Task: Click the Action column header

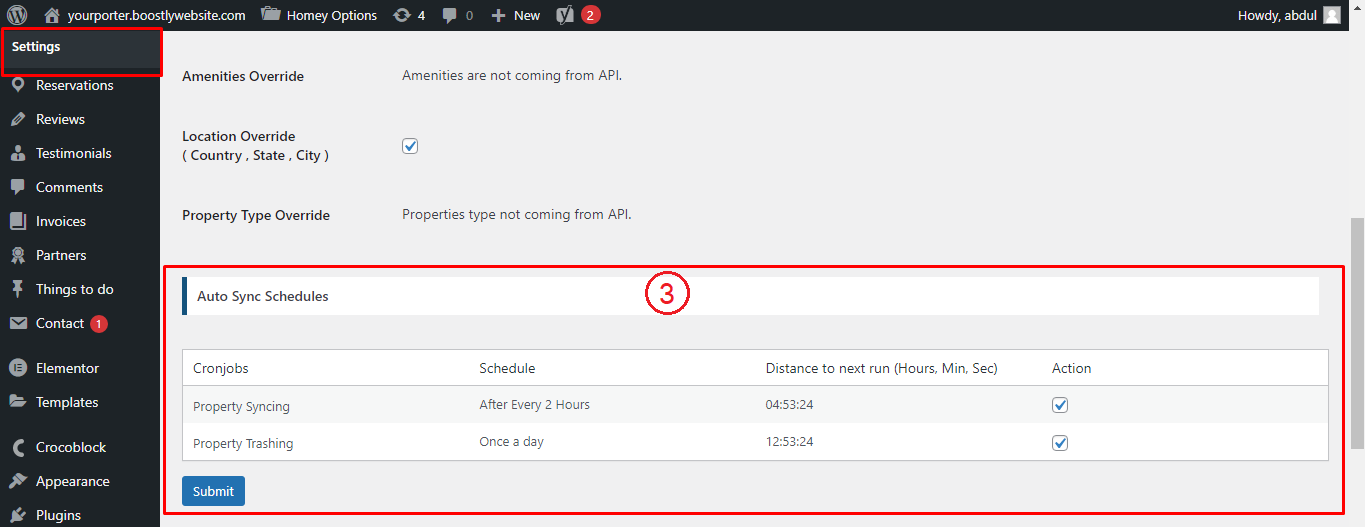Action: [1071, 368]
